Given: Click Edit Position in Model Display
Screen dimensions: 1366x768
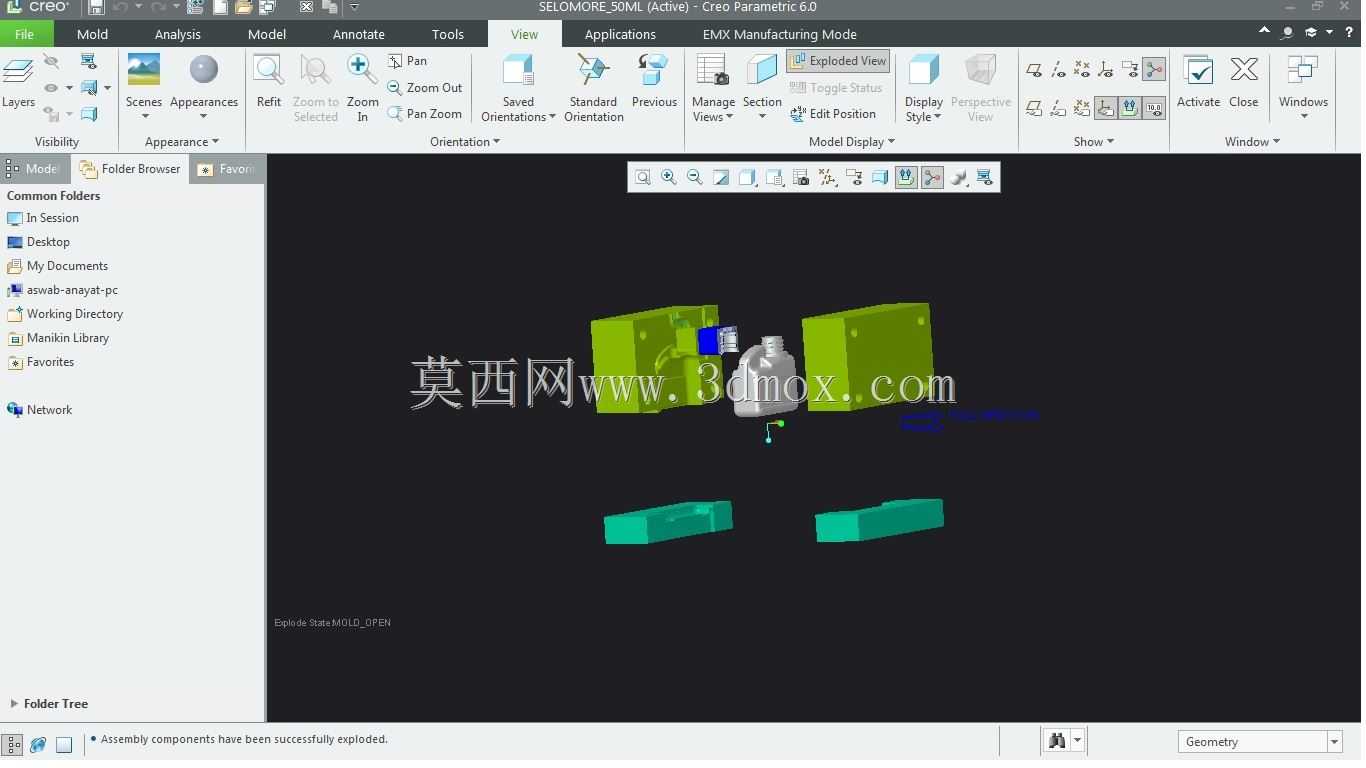Looking at the screenshot, I should pyautogui.click(x=832, y=114).
